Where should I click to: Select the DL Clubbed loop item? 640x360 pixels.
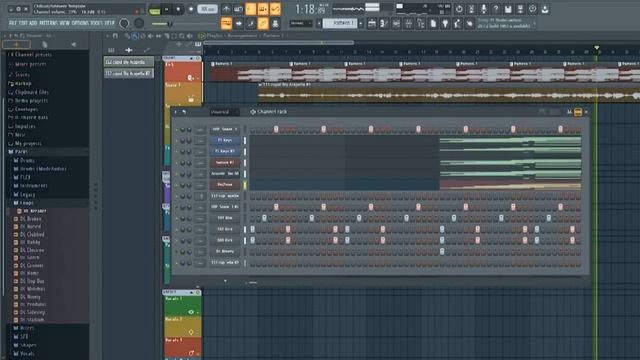(32, 235)
